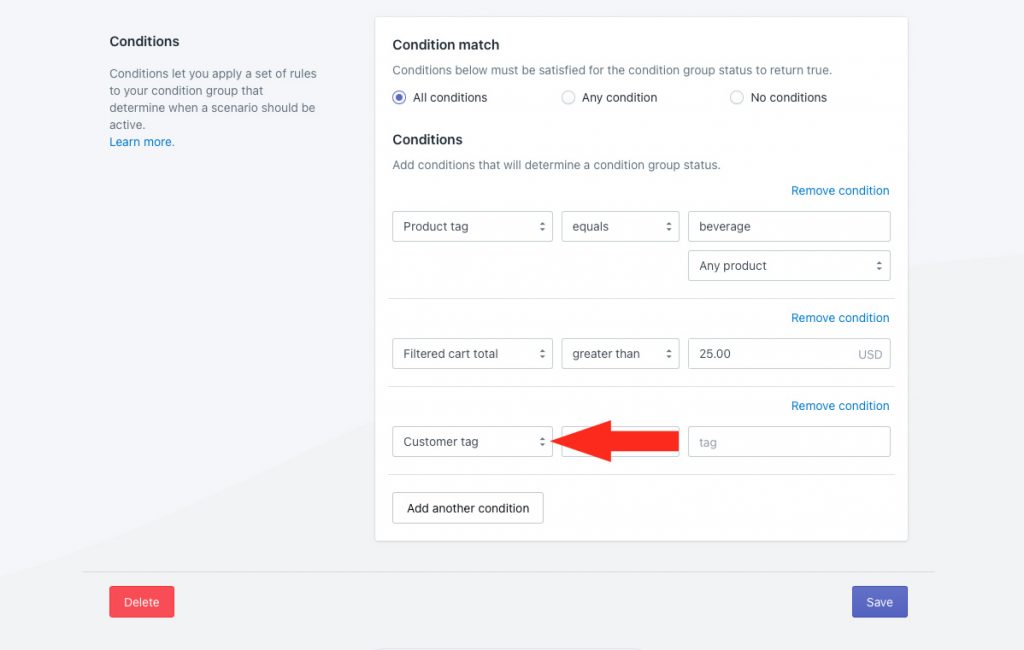Click the Save button
This screenshot has width=1024, height=650.
(880, 602)
